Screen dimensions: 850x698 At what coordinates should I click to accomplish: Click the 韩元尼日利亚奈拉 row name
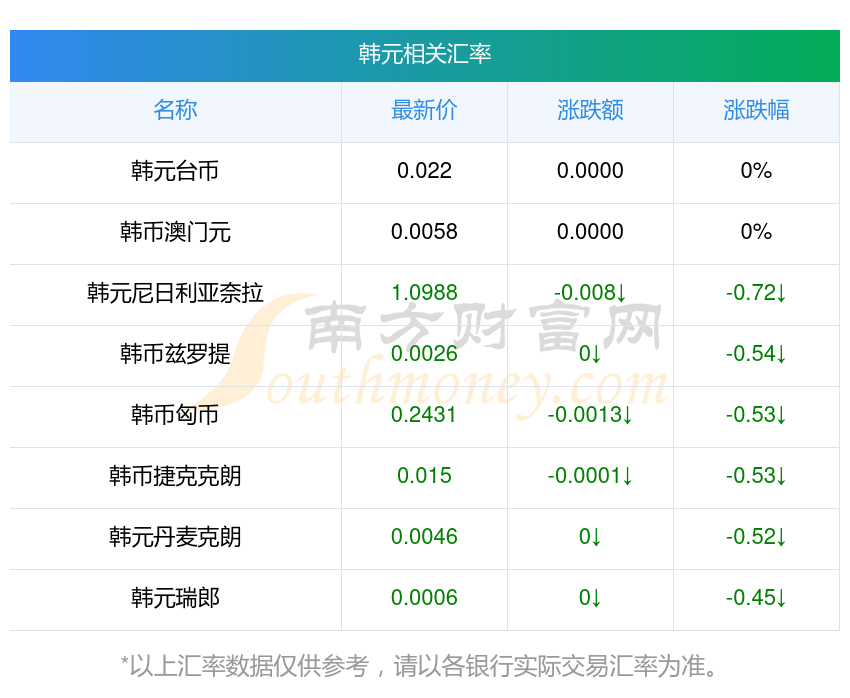coord(175,293)
